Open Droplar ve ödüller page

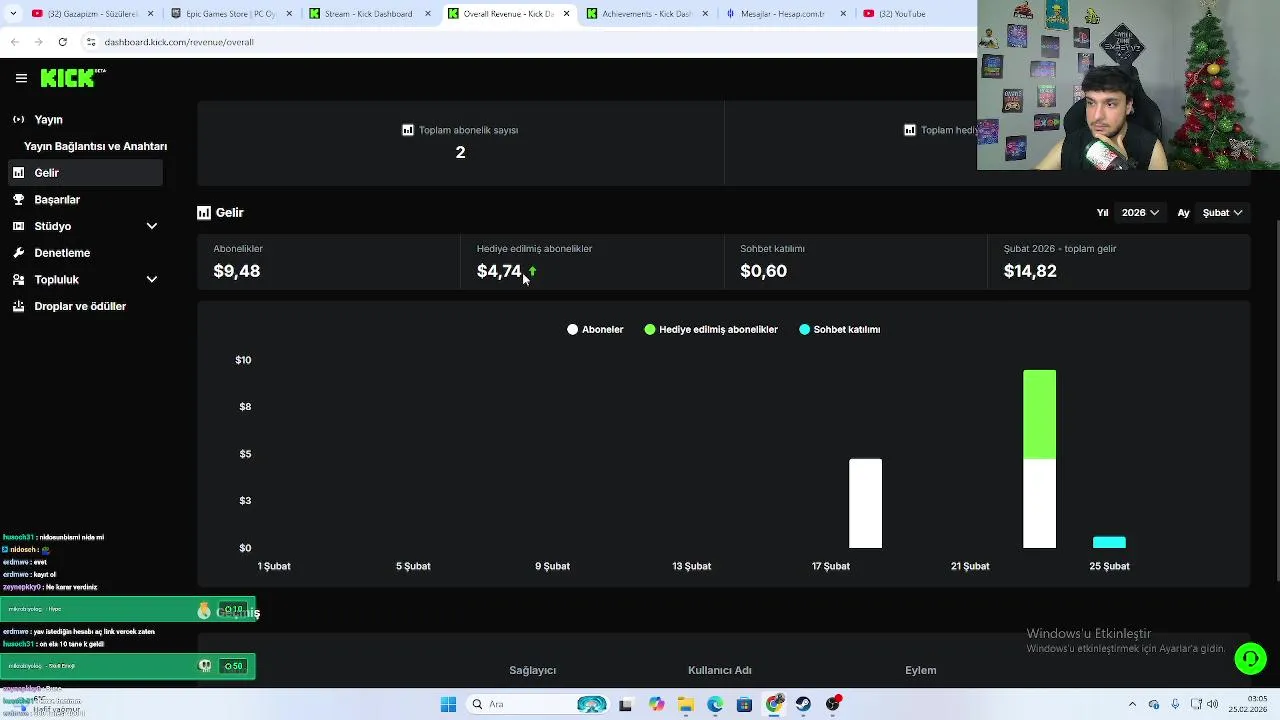[x=81, y=306]
